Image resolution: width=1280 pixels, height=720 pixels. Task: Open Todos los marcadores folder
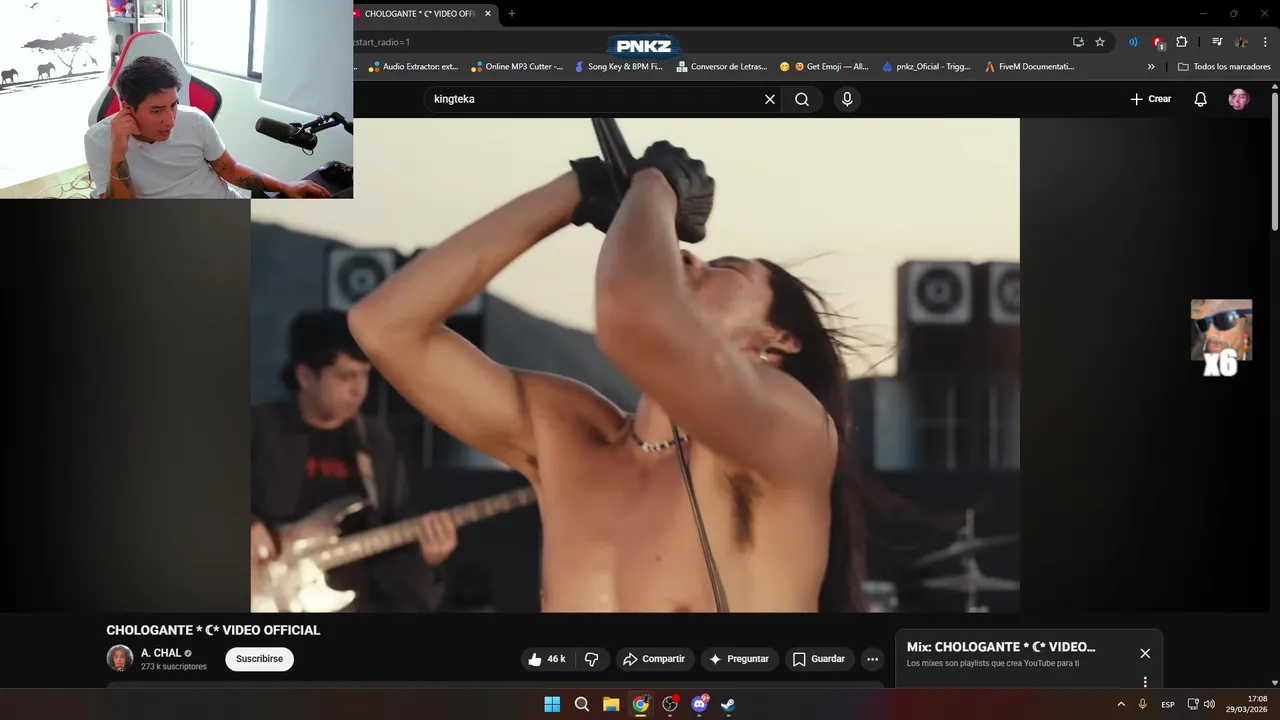1224,67
